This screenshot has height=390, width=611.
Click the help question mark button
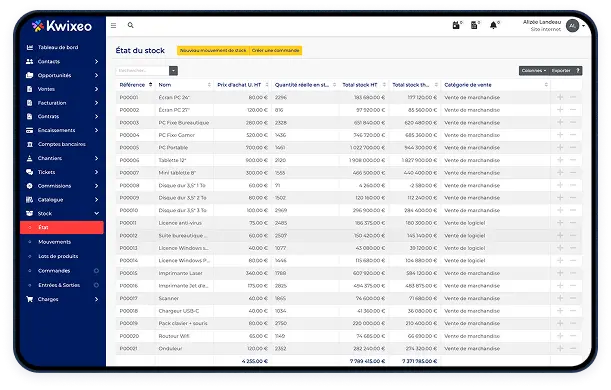578,71
